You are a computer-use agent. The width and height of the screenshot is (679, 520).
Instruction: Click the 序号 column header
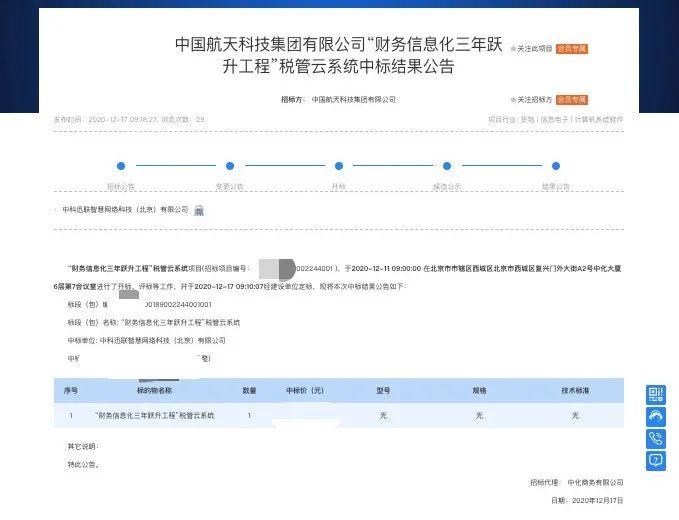71,391
